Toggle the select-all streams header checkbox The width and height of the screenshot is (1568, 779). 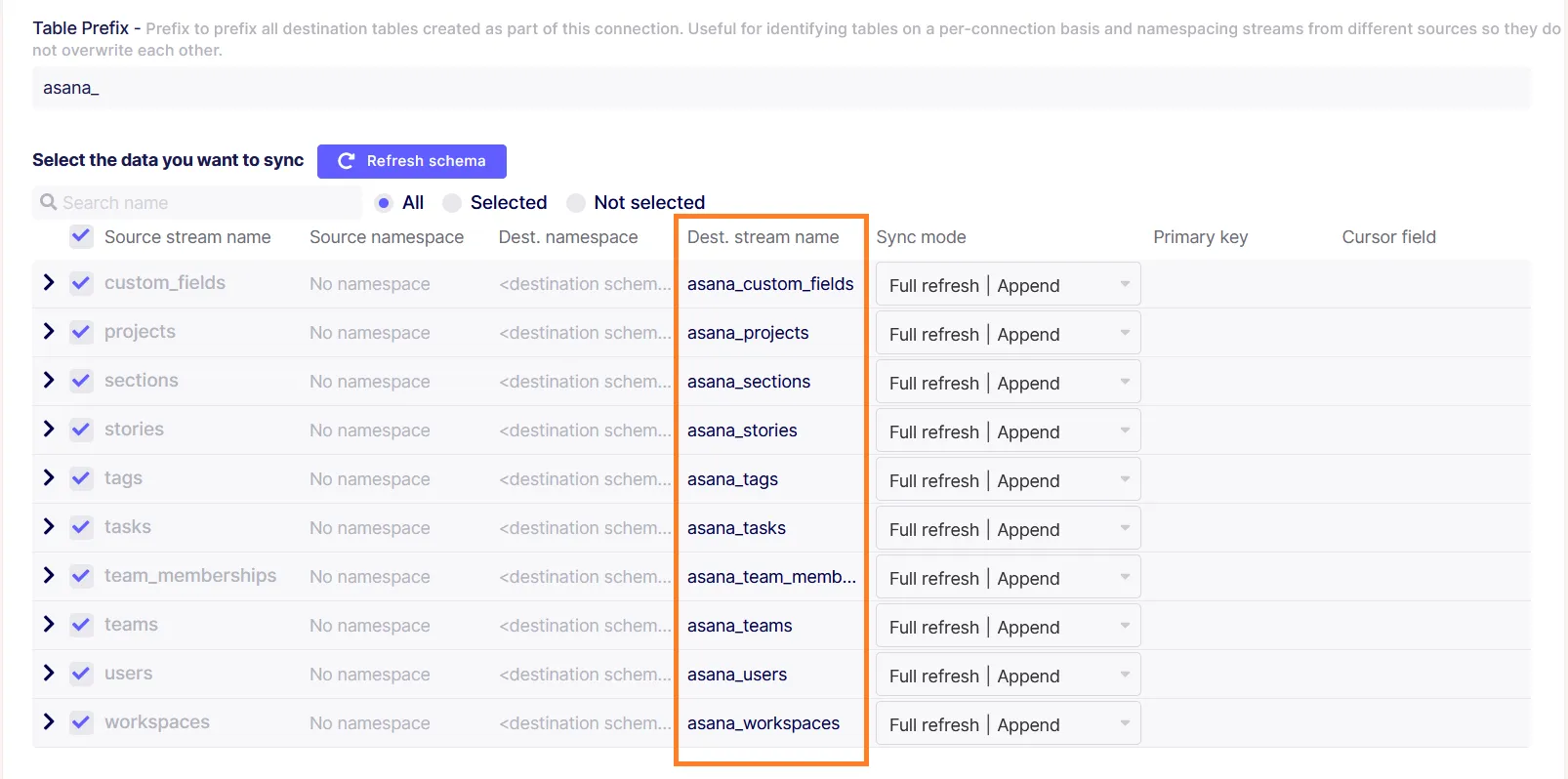81,236
